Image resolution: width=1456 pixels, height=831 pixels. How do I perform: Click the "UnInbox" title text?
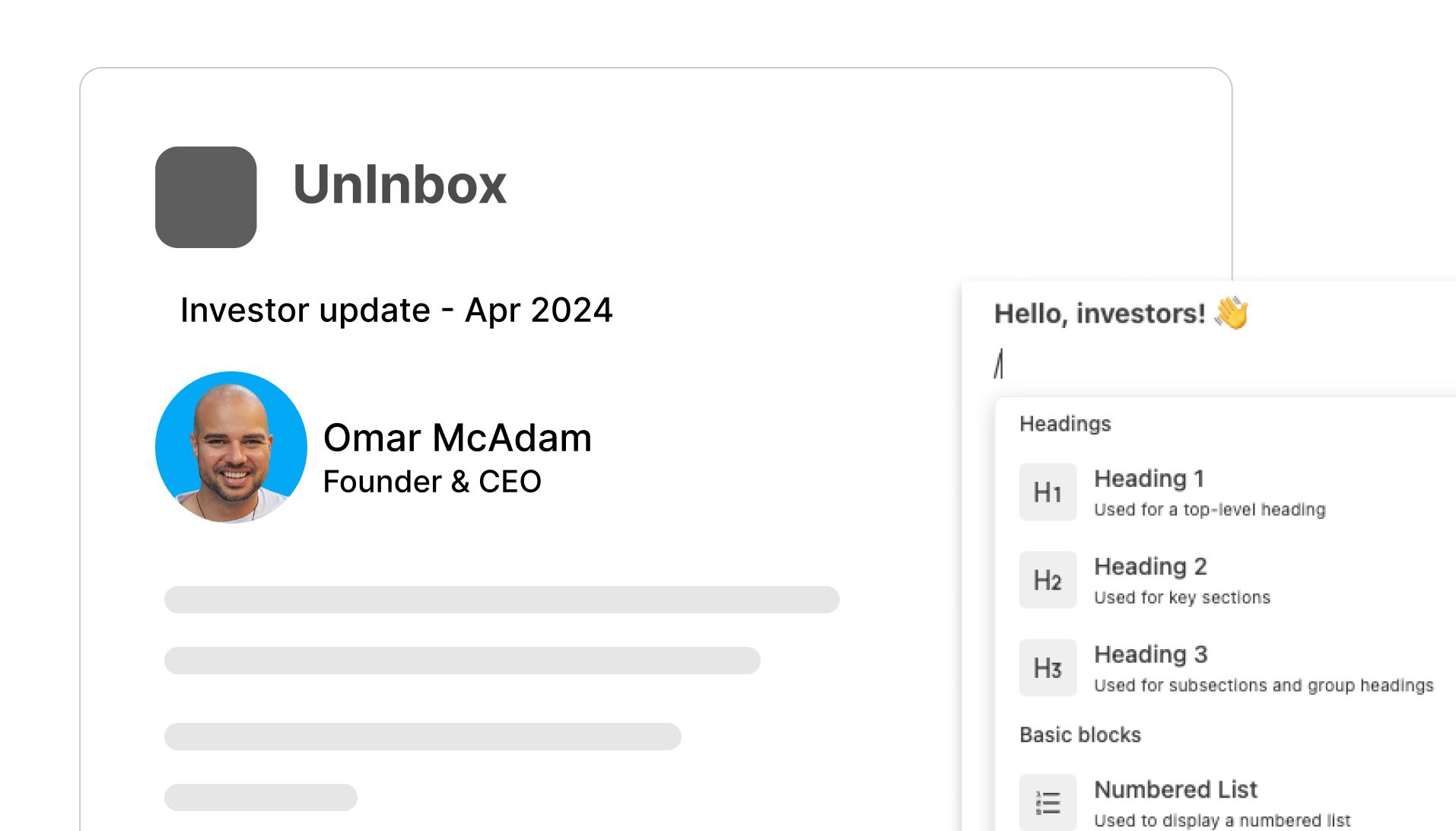[x=399, y=185]
